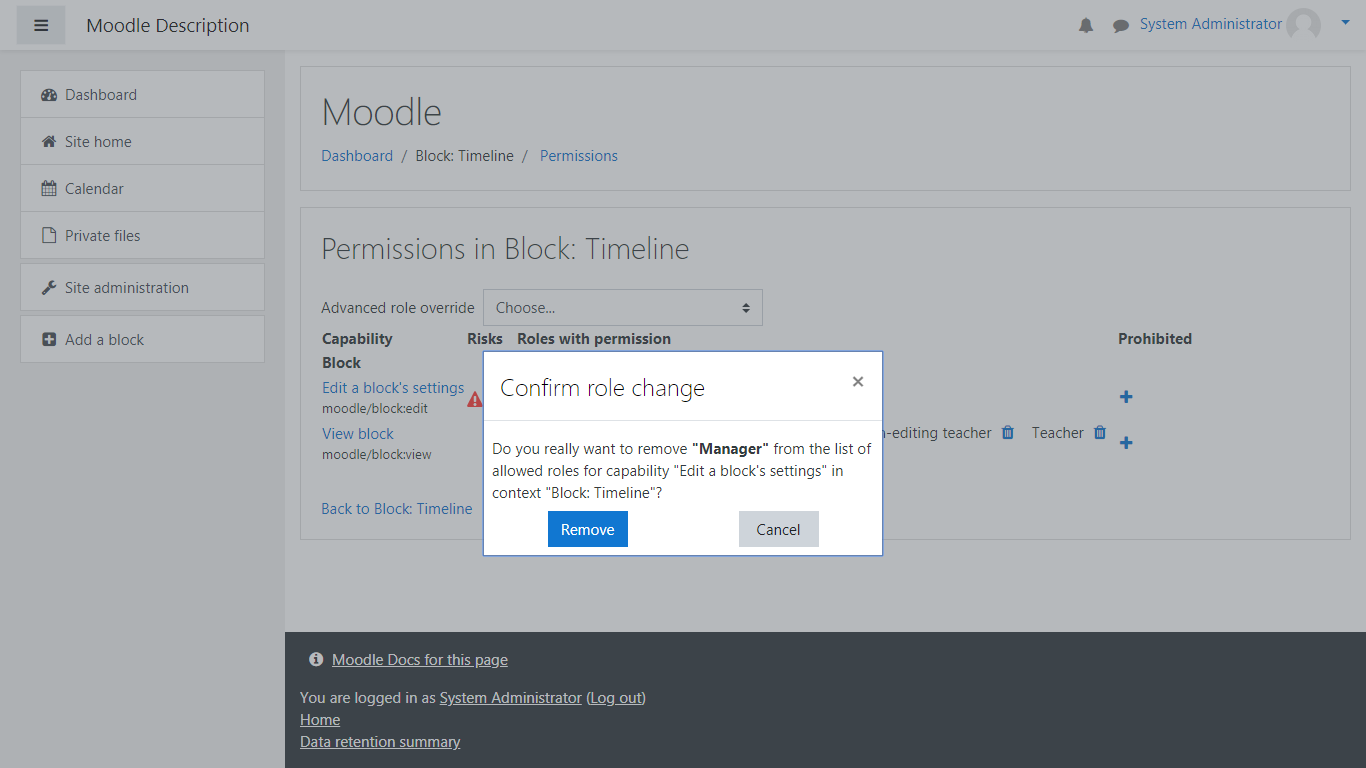
Task: Click the hamburger menu toggle icon
Action: point(41,26)
